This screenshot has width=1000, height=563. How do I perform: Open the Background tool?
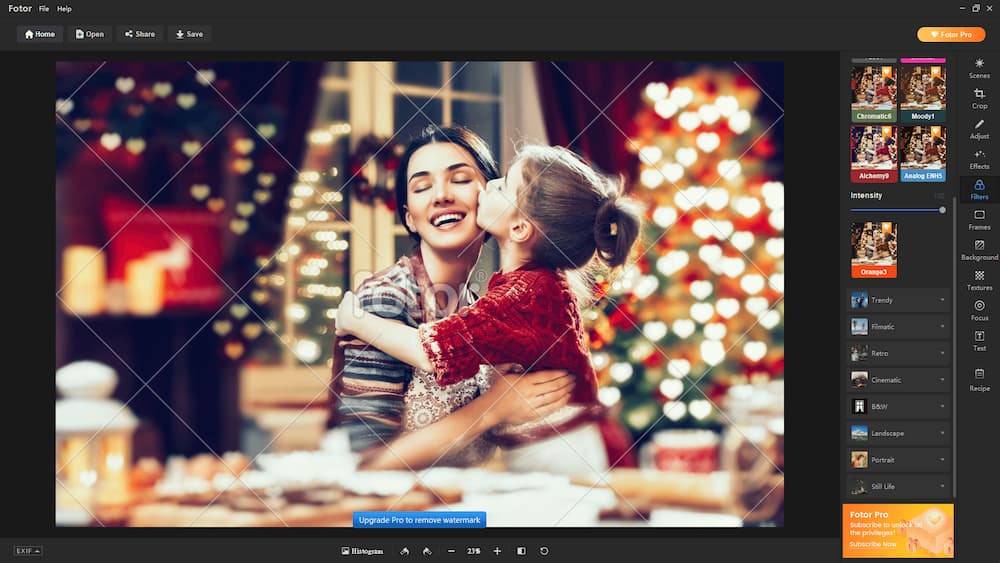(x=979, y=250)
